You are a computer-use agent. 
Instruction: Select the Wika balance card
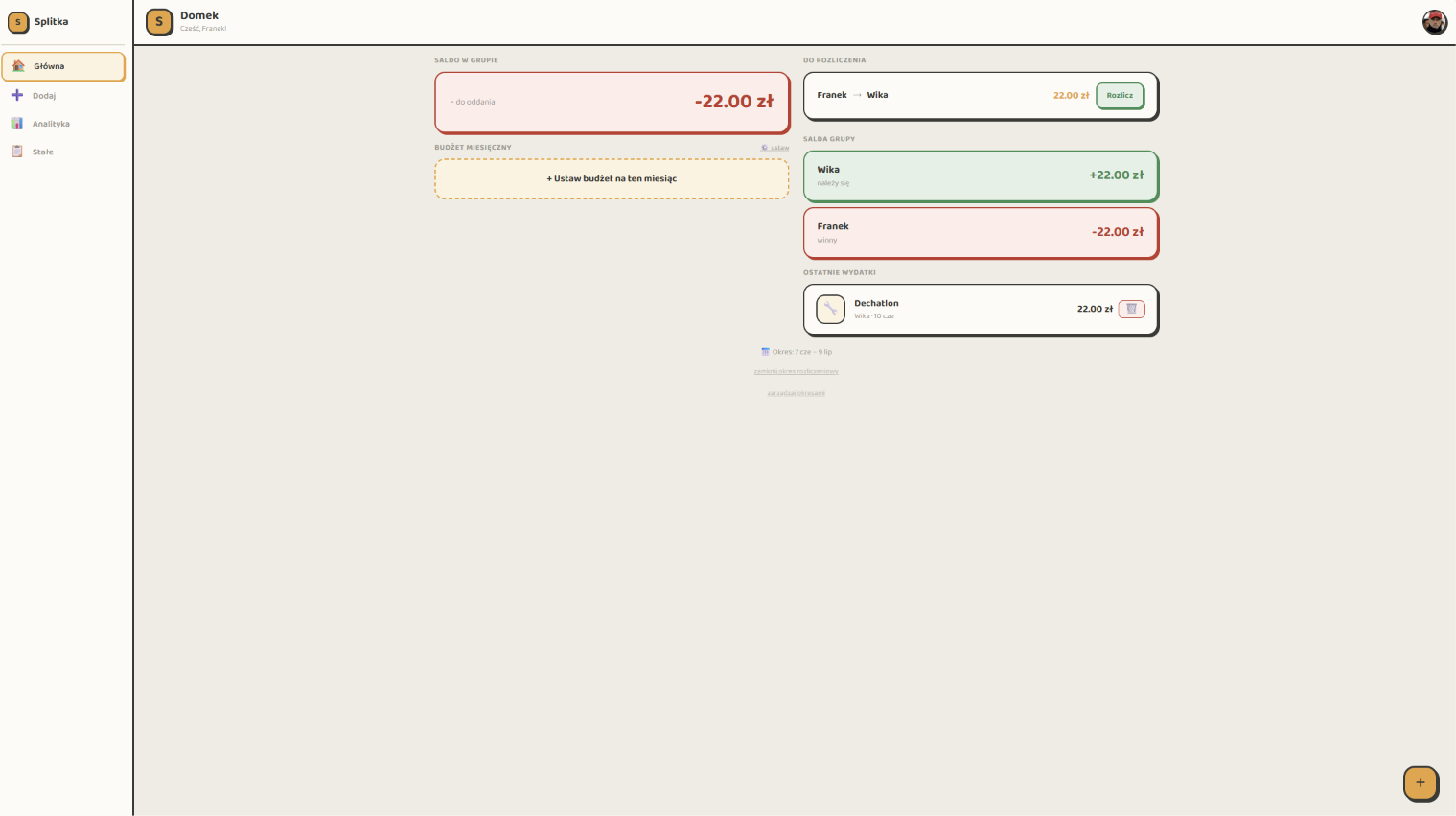(981, 175)
